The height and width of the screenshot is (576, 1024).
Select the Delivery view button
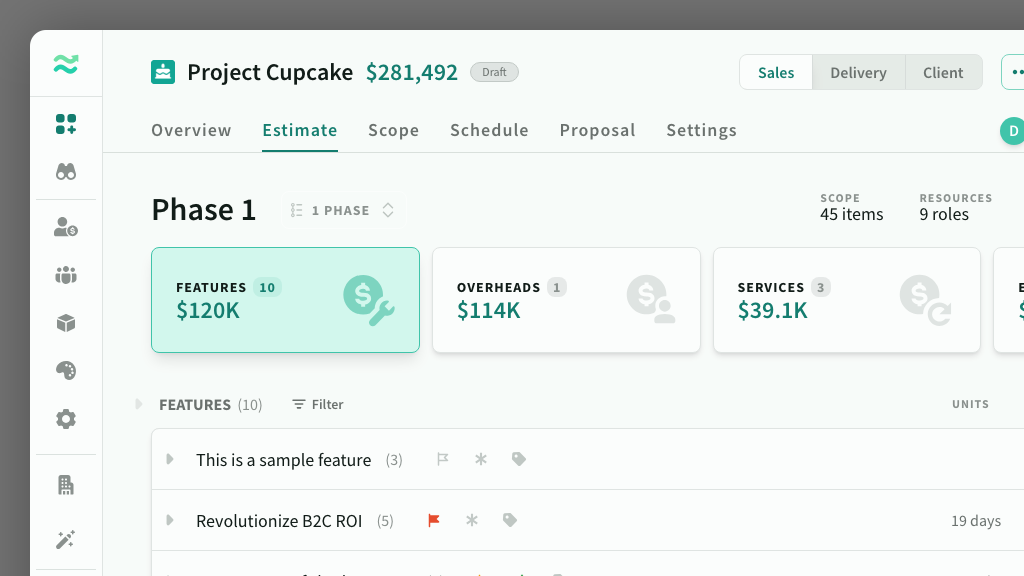(858, 73)
